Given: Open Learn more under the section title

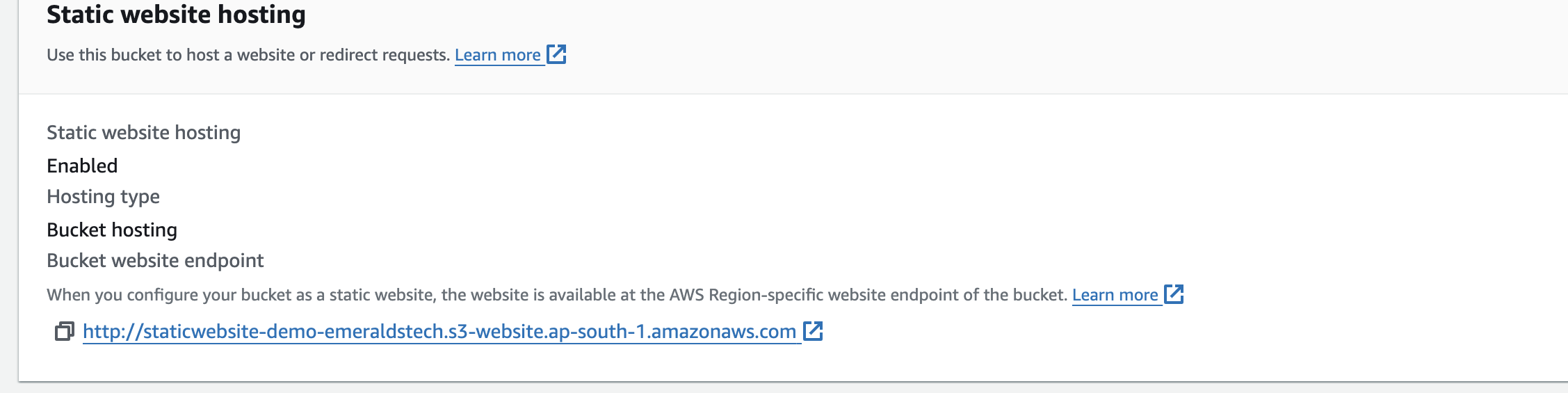Looking at the screenshot, I should [497, 55].
